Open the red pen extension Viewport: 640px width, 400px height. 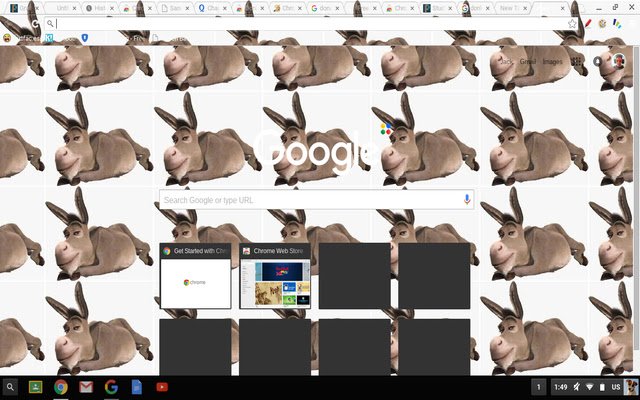588,24
